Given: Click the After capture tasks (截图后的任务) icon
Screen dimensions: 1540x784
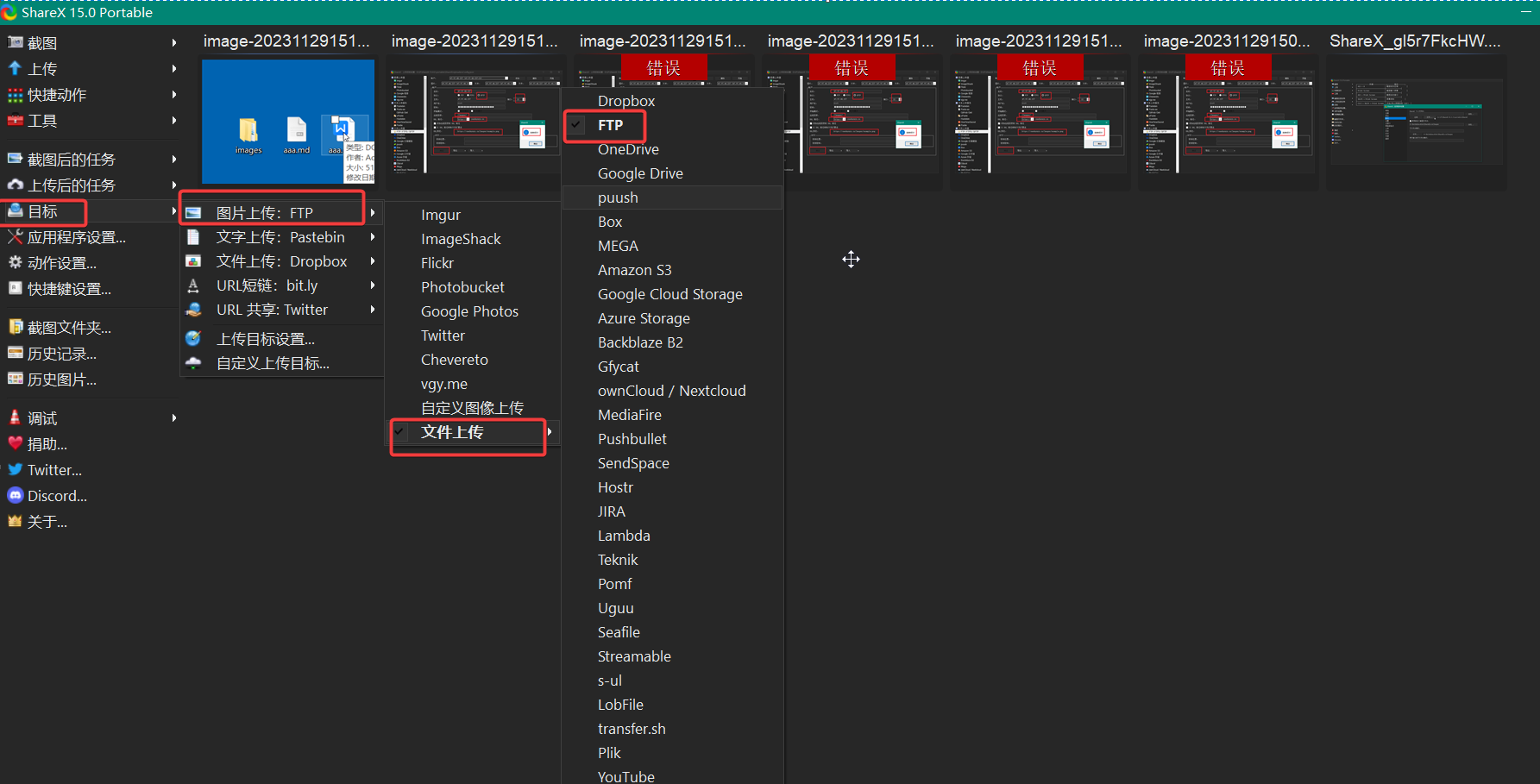Looking at the screenshot, I should (15, 159).
